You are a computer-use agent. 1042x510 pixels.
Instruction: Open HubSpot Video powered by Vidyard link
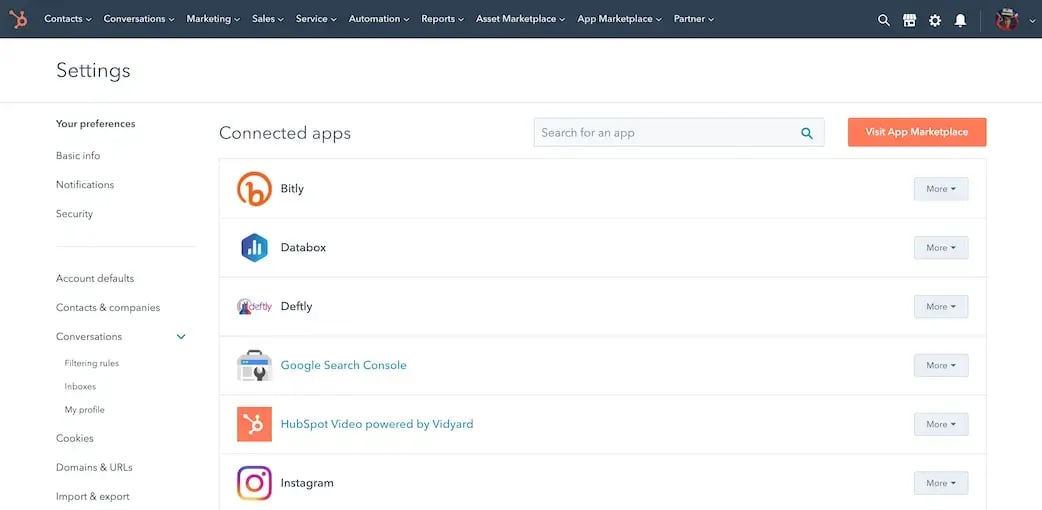coord(377,424)
